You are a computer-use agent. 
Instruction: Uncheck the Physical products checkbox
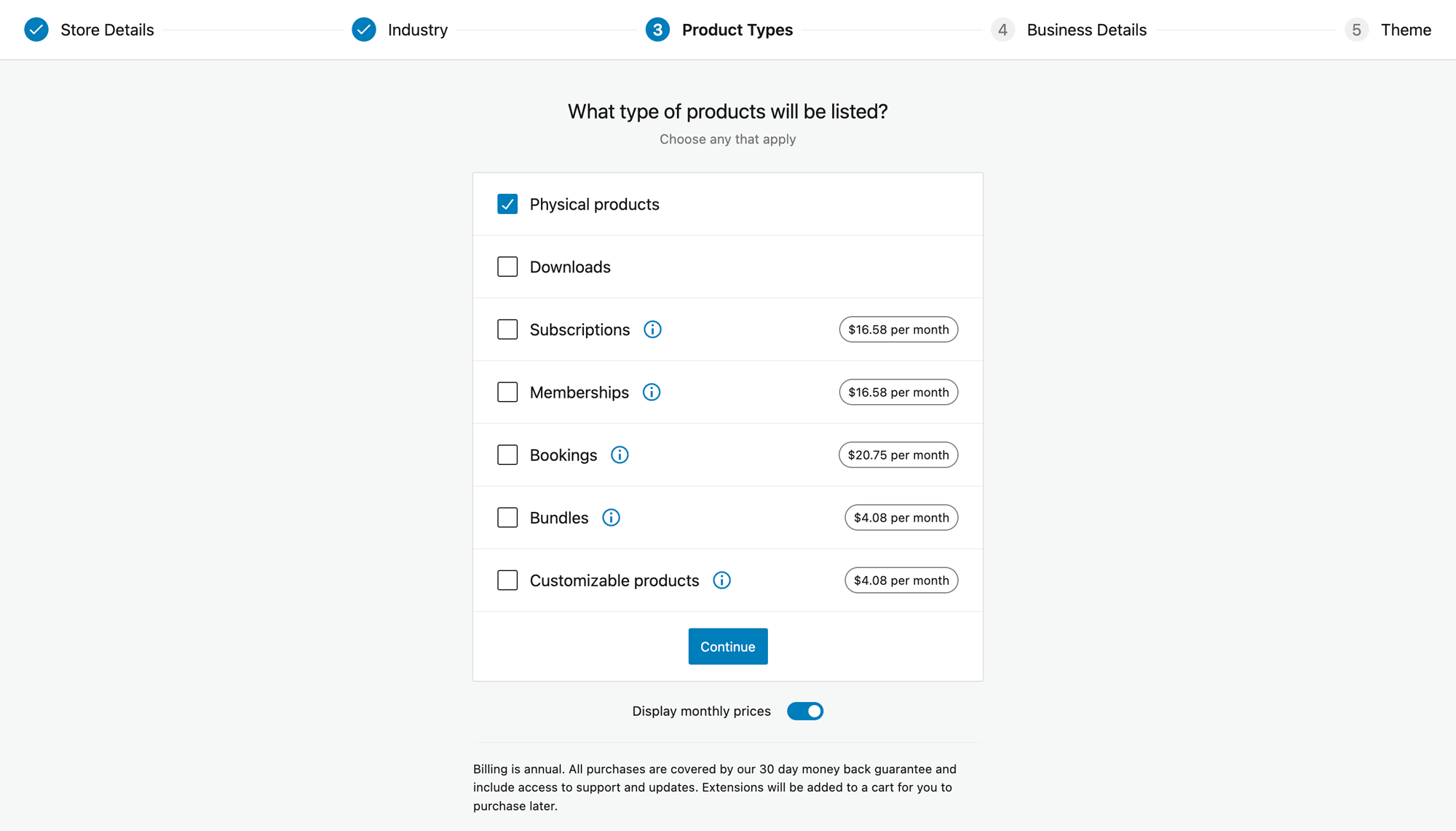click(x=507, y=204)
